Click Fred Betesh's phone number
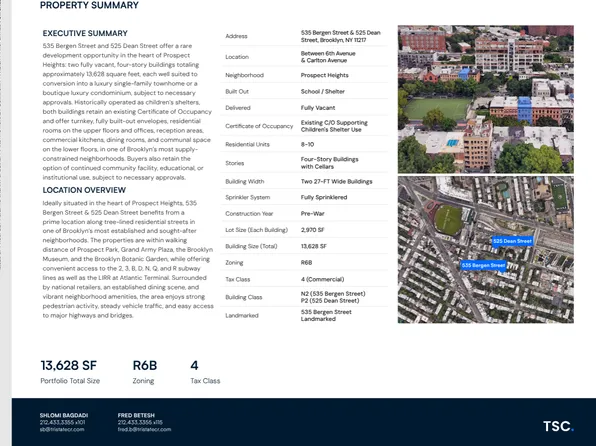Viewport: 596px width, 446px height. [140, 422]
